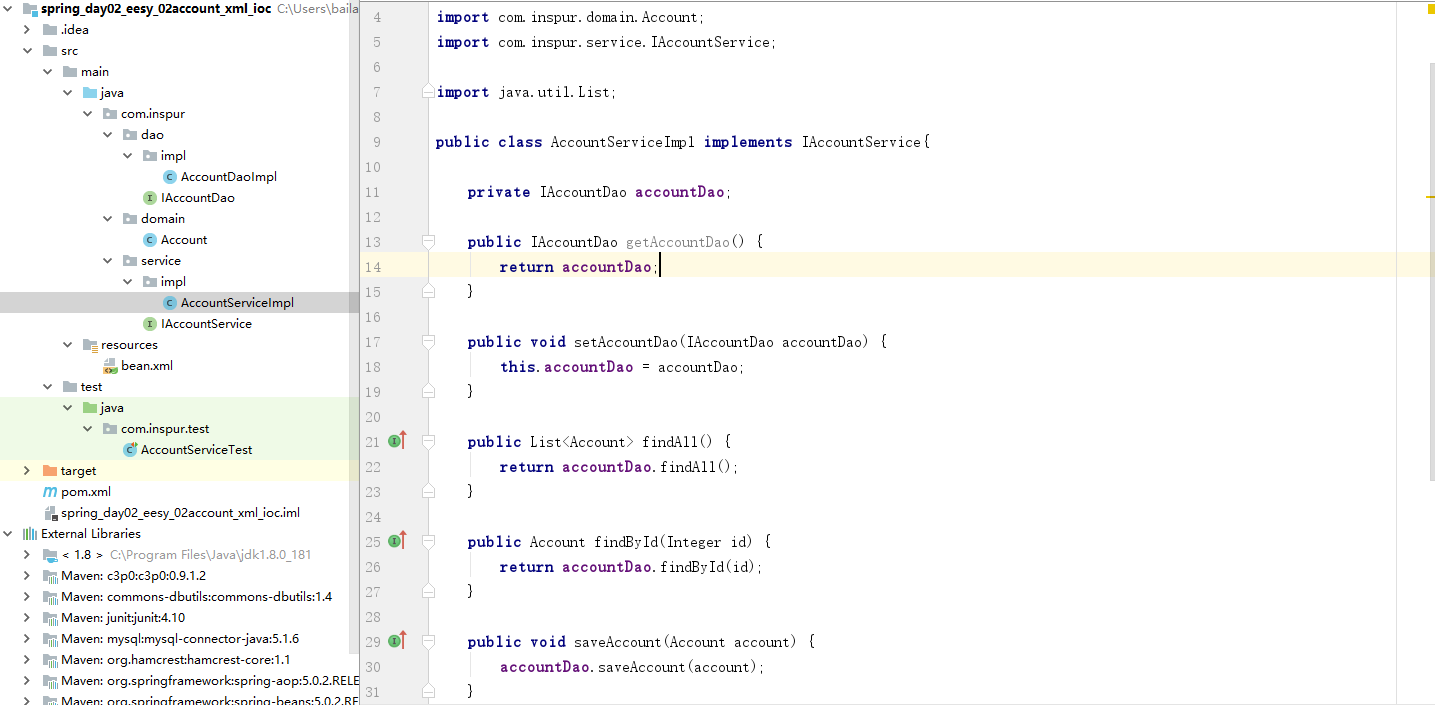This screenshot has width=1435, height=705.
Task: Click the class name AccountServiceImpl in code
Action: pyautogui.click(x=623, y=142)
